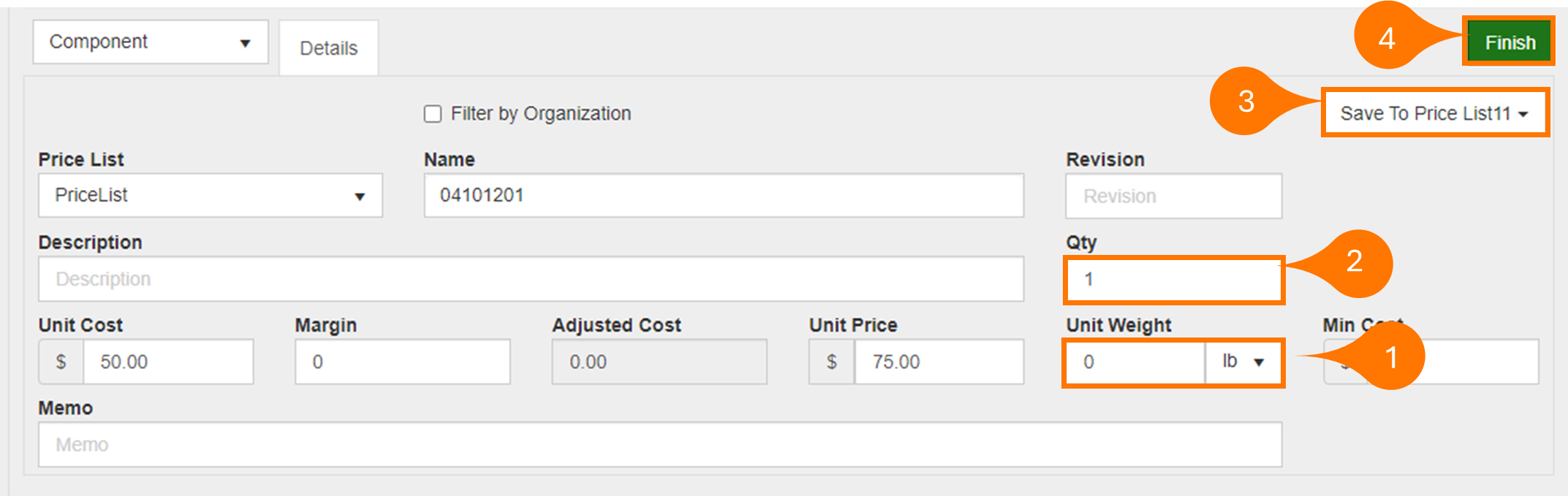
Task: Click the Name field containing 04101201
Action: 723,196
